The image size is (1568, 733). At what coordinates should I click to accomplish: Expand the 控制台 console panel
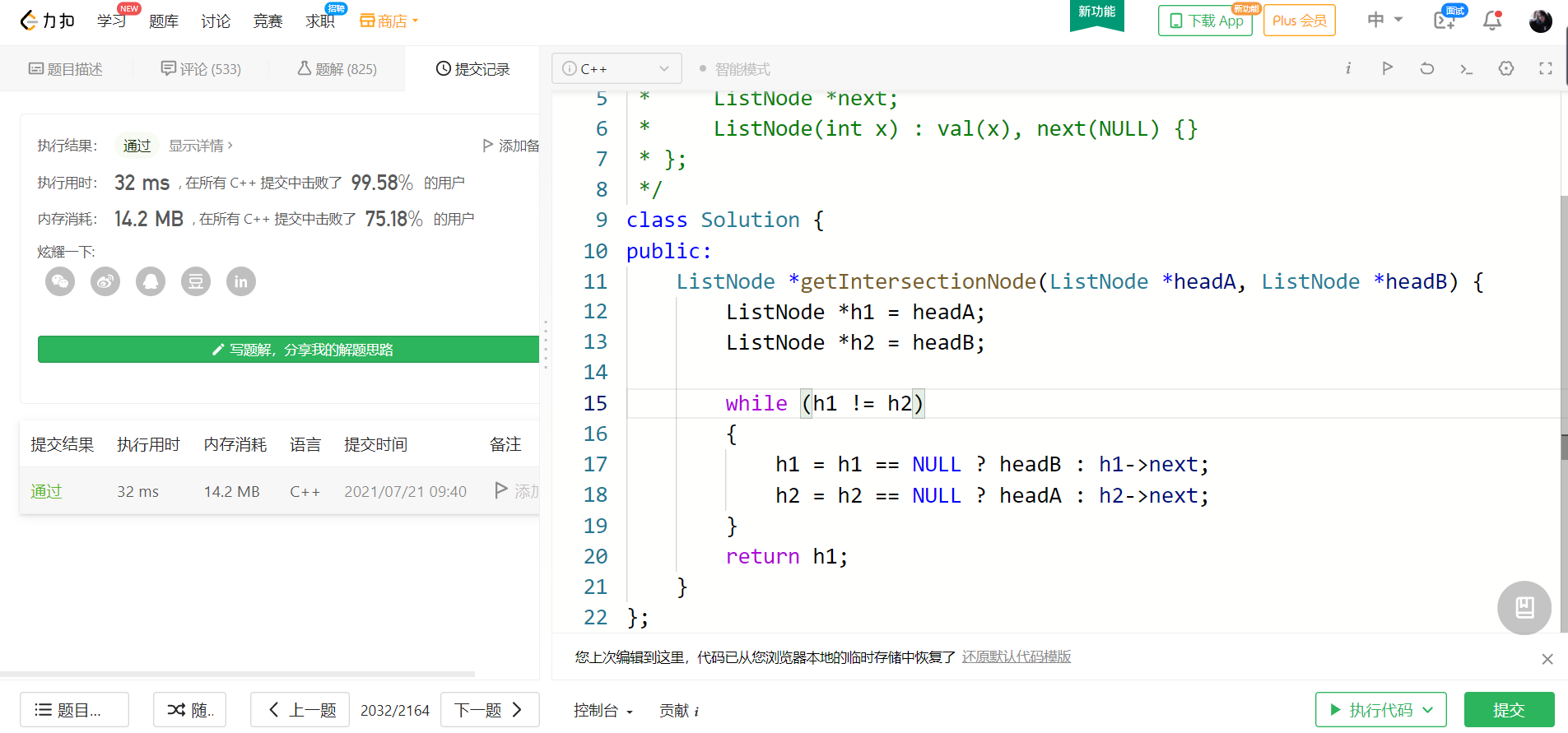(x=603, y=710)
